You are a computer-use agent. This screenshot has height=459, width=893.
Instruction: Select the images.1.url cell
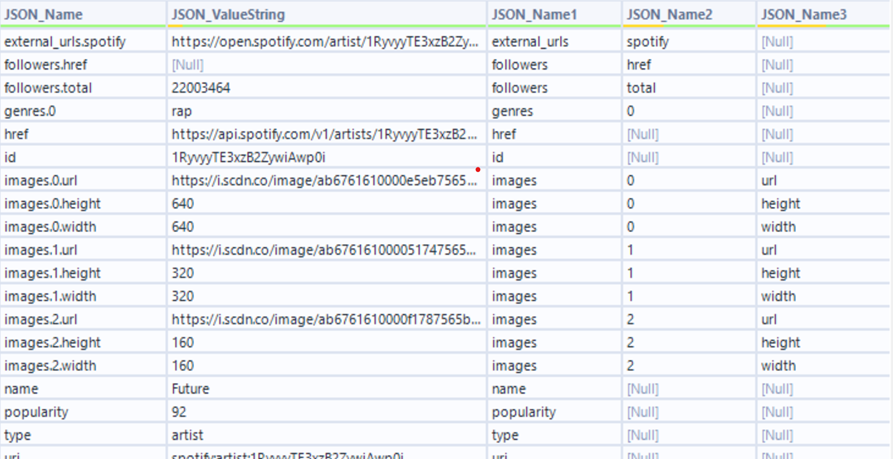83,250
